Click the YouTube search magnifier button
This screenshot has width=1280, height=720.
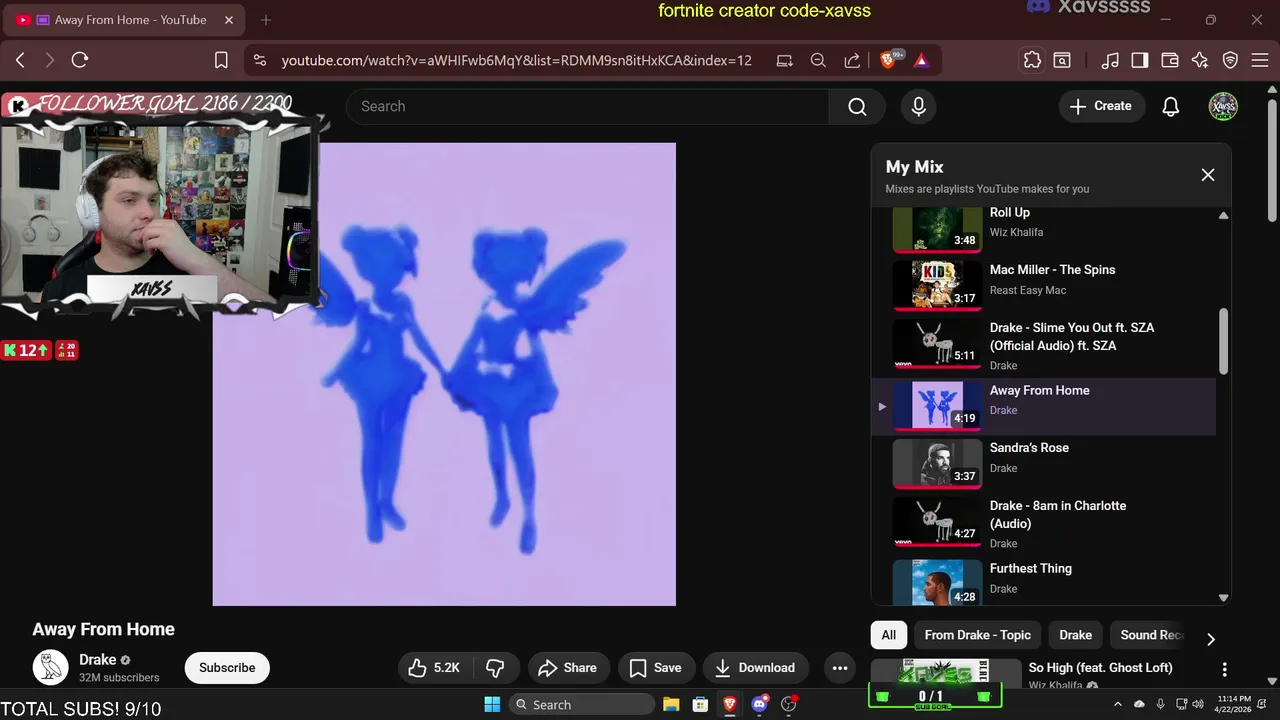pyautogui.click(x=857, y=106)
